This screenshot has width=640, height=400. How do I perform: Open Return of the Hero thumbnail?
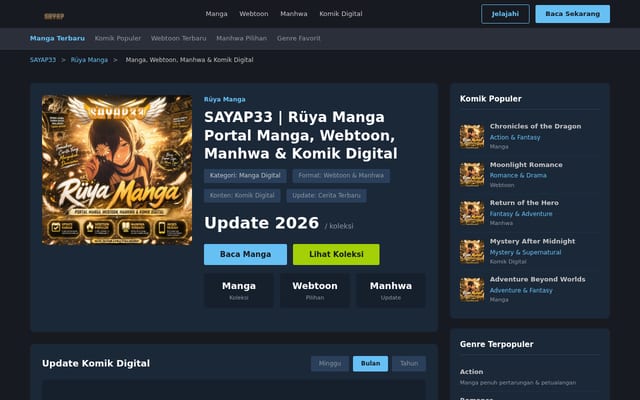tap(472, 213)
